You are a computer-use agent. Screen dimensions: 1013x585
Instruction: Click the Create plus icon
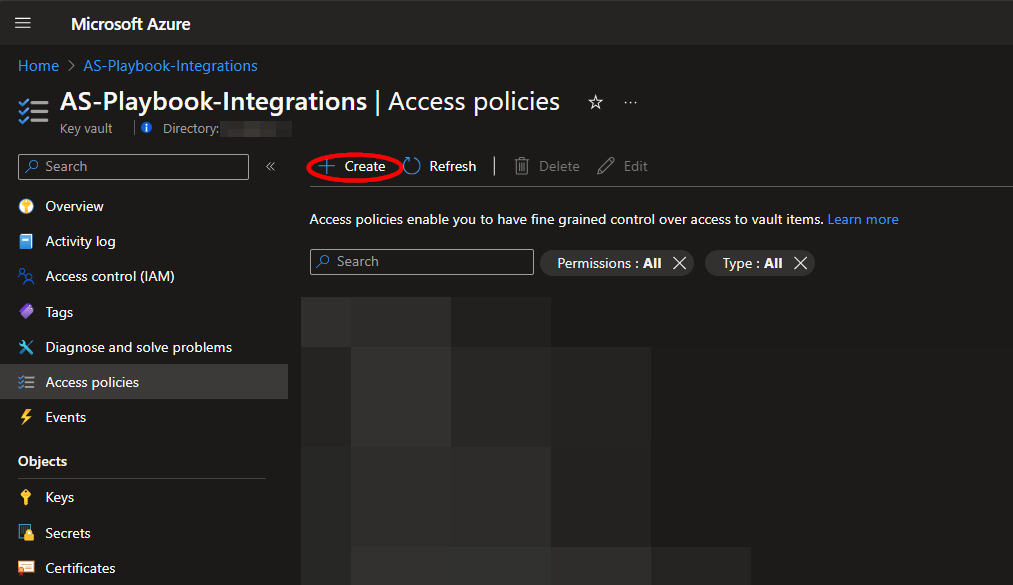327,167
